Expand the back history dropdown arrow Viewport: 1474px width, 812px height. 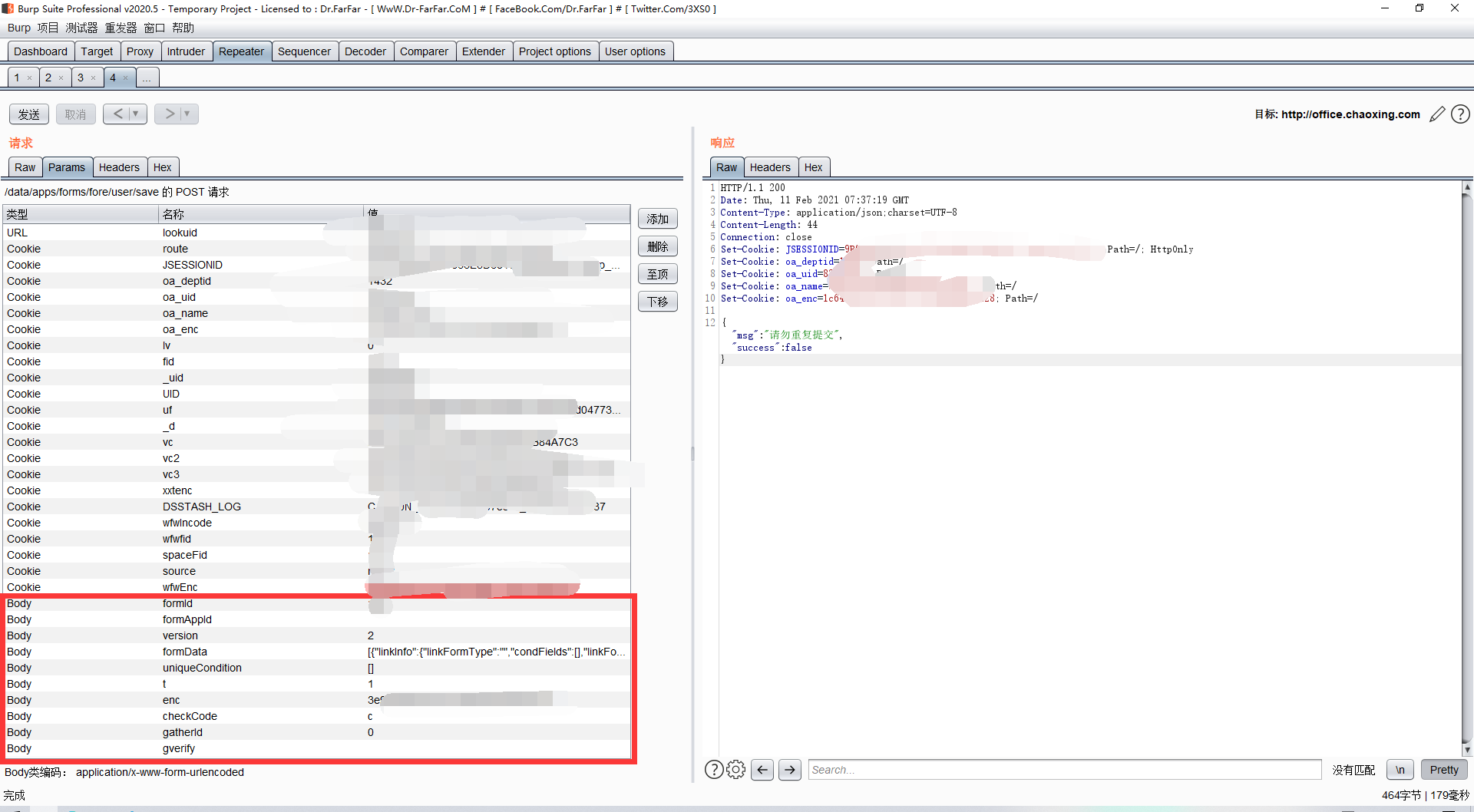136,114
